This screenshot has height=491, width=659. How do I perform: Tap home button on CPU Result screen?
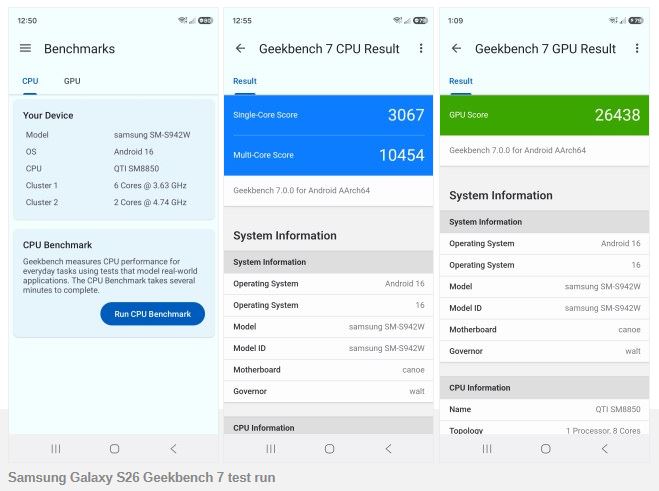330,449
